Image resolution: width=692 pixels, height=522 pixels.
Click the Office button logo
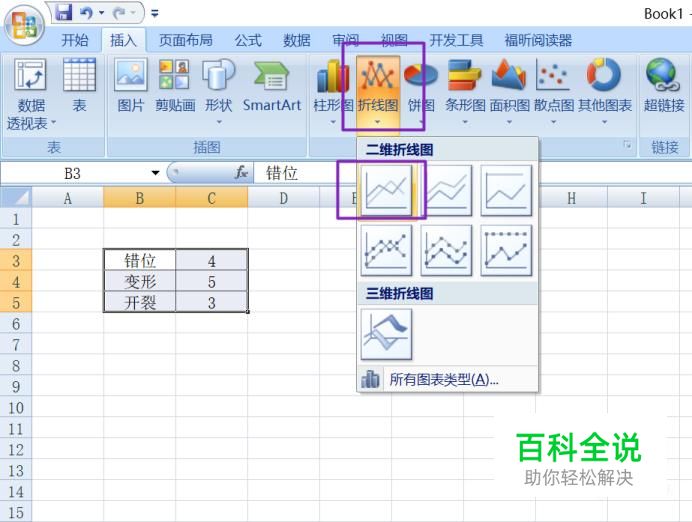click(24, 26)
